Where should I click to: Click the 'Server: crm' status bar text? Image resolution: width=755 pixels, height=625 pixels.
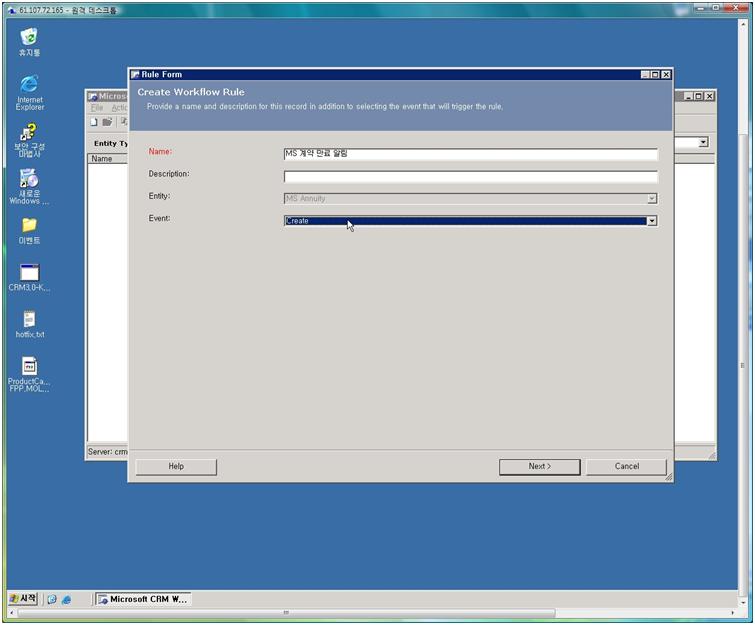coord(107,452)
